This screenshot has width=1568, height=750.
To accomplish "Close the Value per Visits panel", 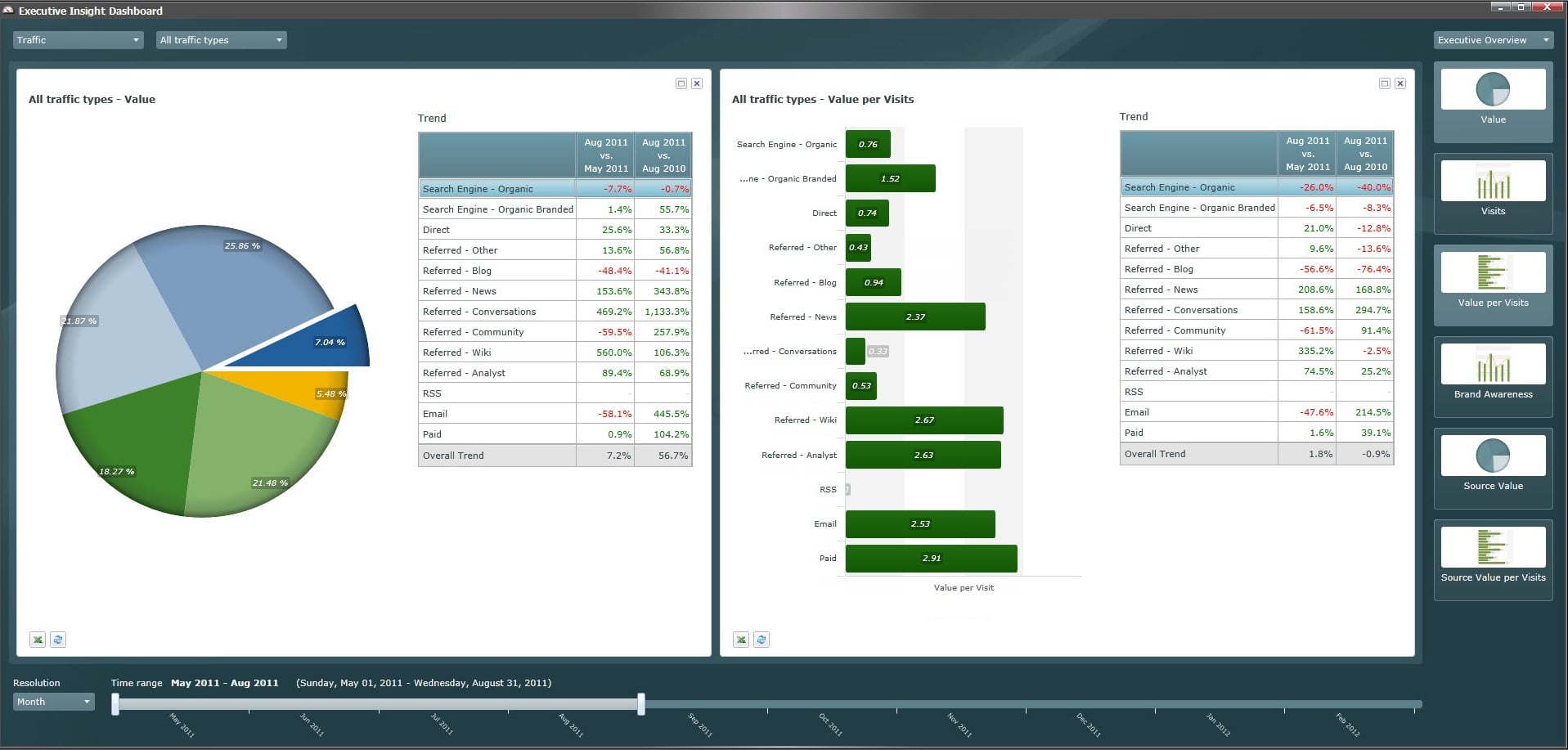I will [1400, 83].
